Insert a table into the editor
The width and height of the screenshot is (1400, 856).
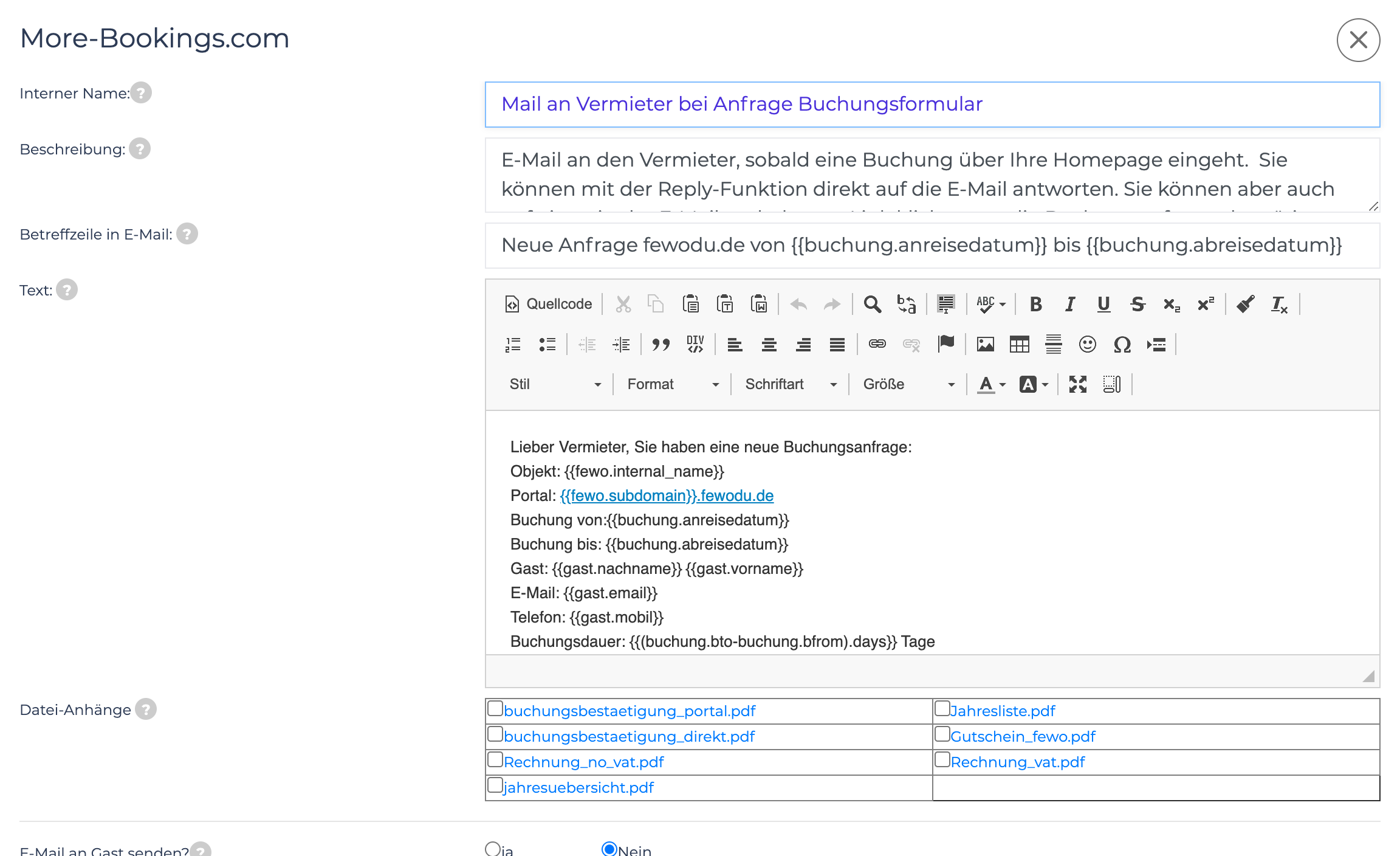pos(1020,345)
